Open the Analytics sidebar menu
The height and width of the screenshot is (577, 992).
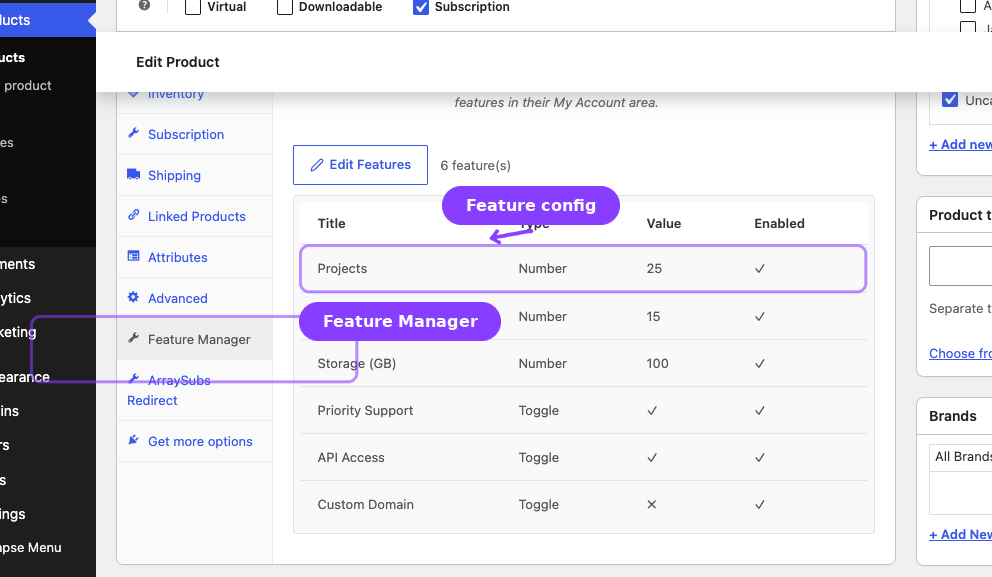[15, 298]
